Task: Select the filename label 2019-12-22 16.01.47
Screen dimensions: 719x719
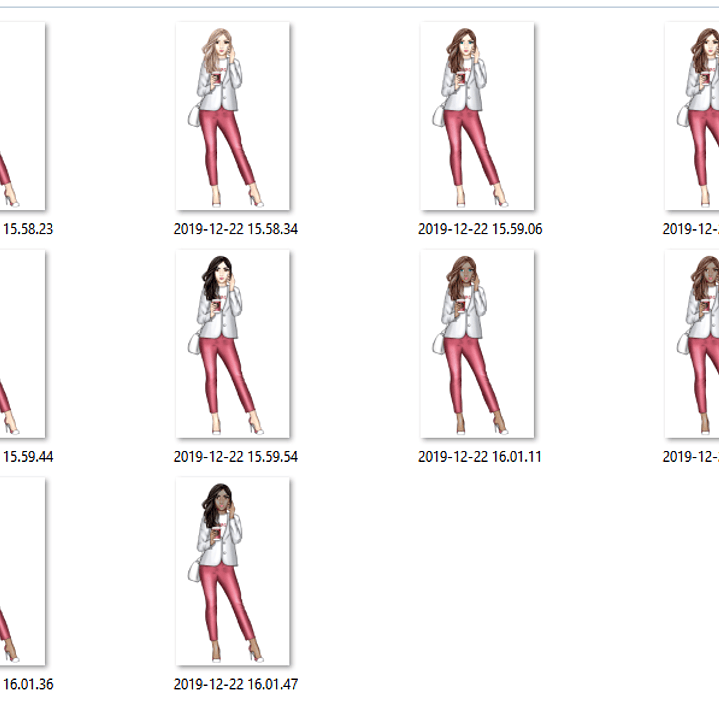Action: coord(235,685)
